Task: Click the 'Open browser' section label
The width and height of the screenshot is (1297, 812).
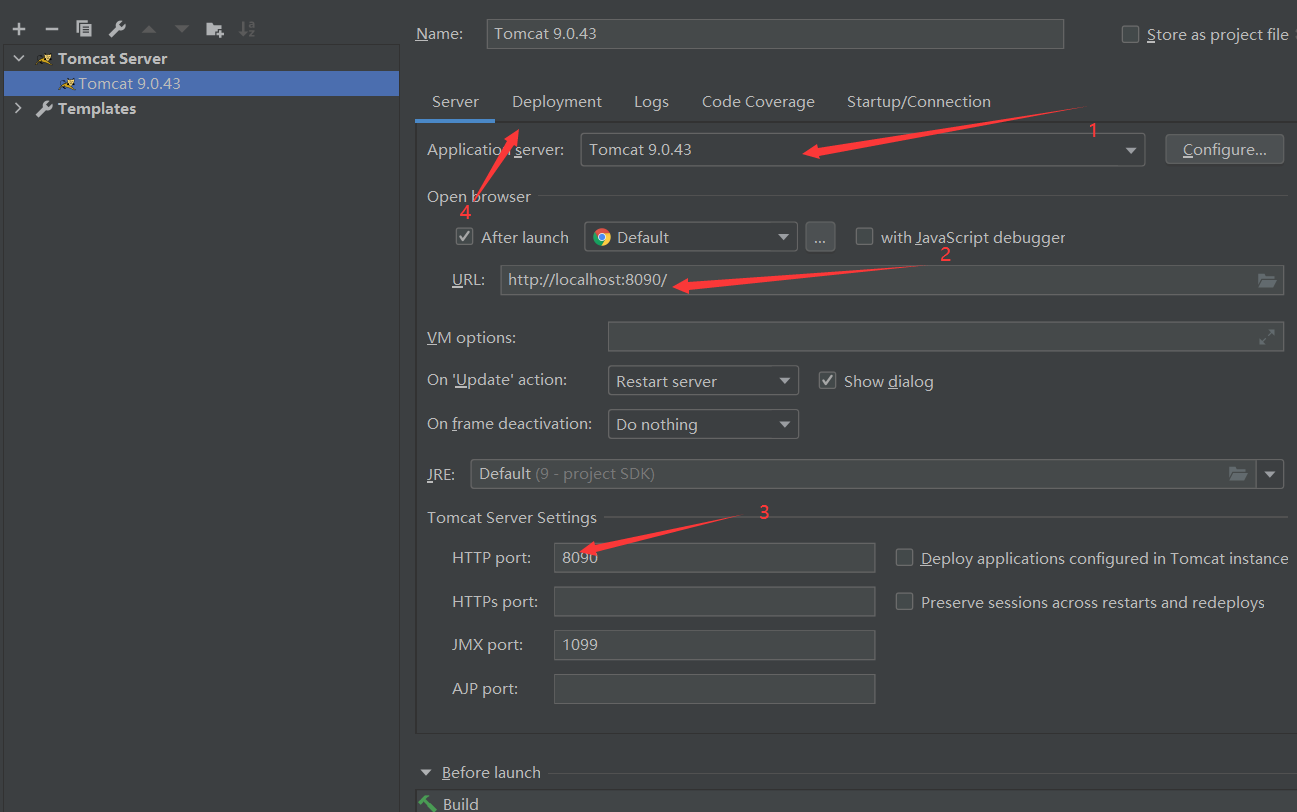Action: pos(479,197)
